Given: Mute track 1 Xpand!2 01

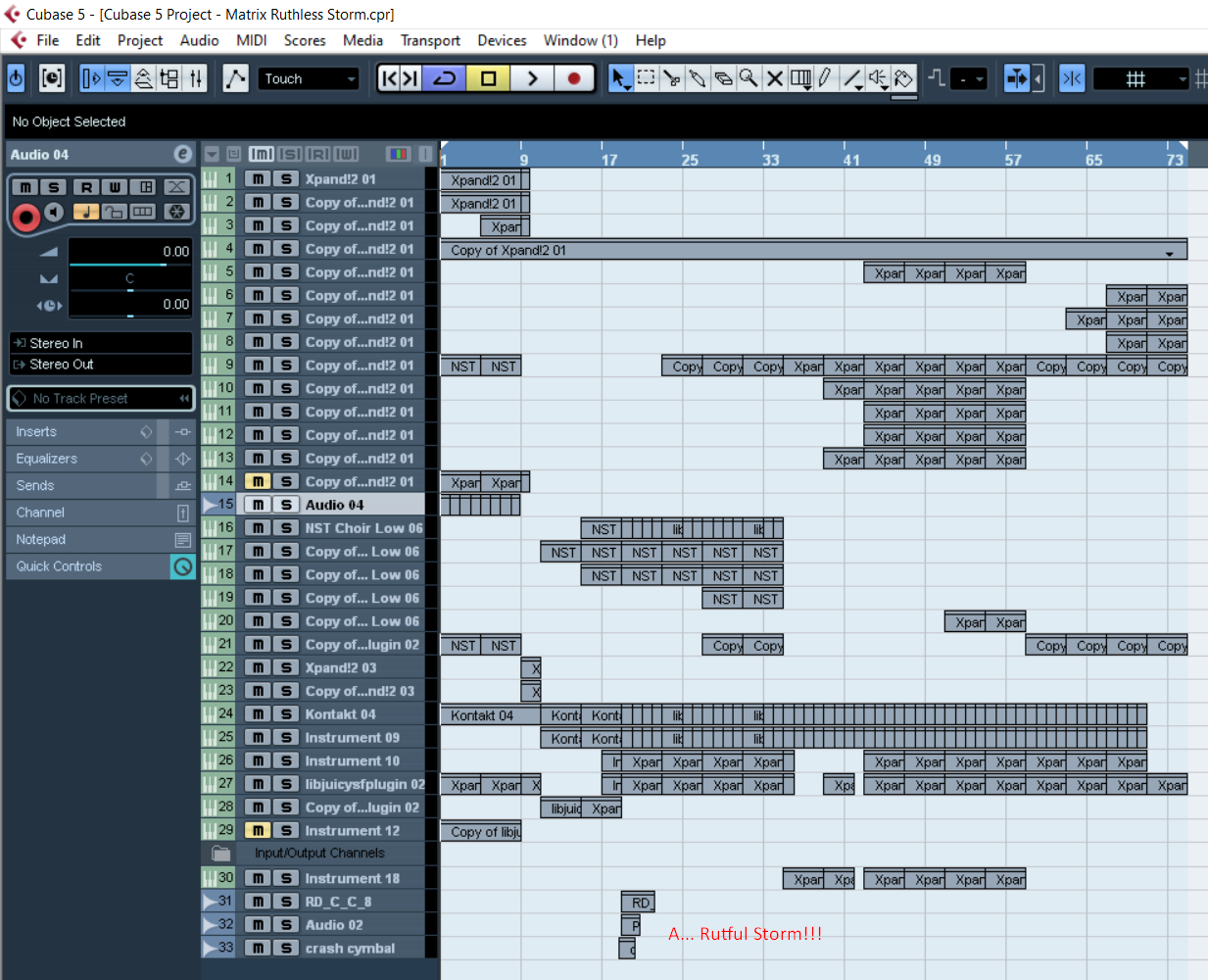Looking at the screenshot, I should point(258,178).
